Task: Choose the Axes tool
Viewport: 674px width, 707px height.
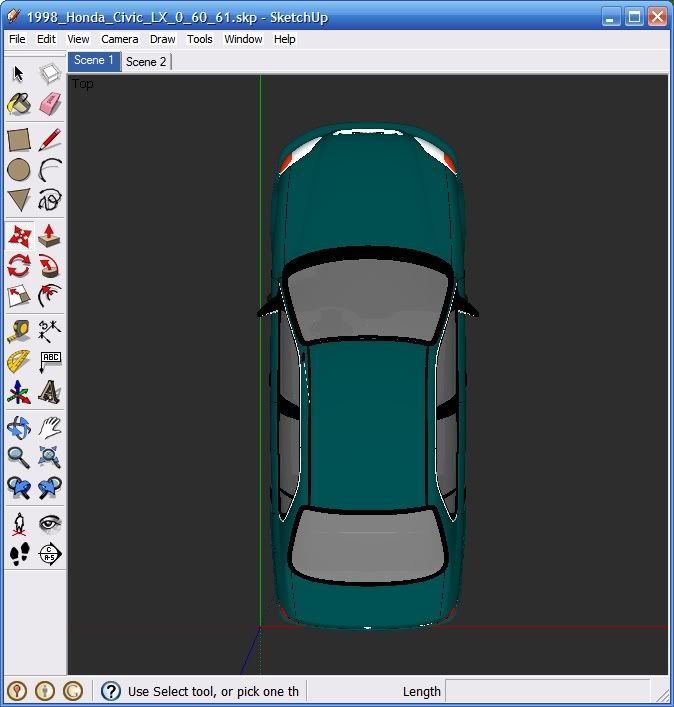Action: pyautogui.click(x=18, y=392)
